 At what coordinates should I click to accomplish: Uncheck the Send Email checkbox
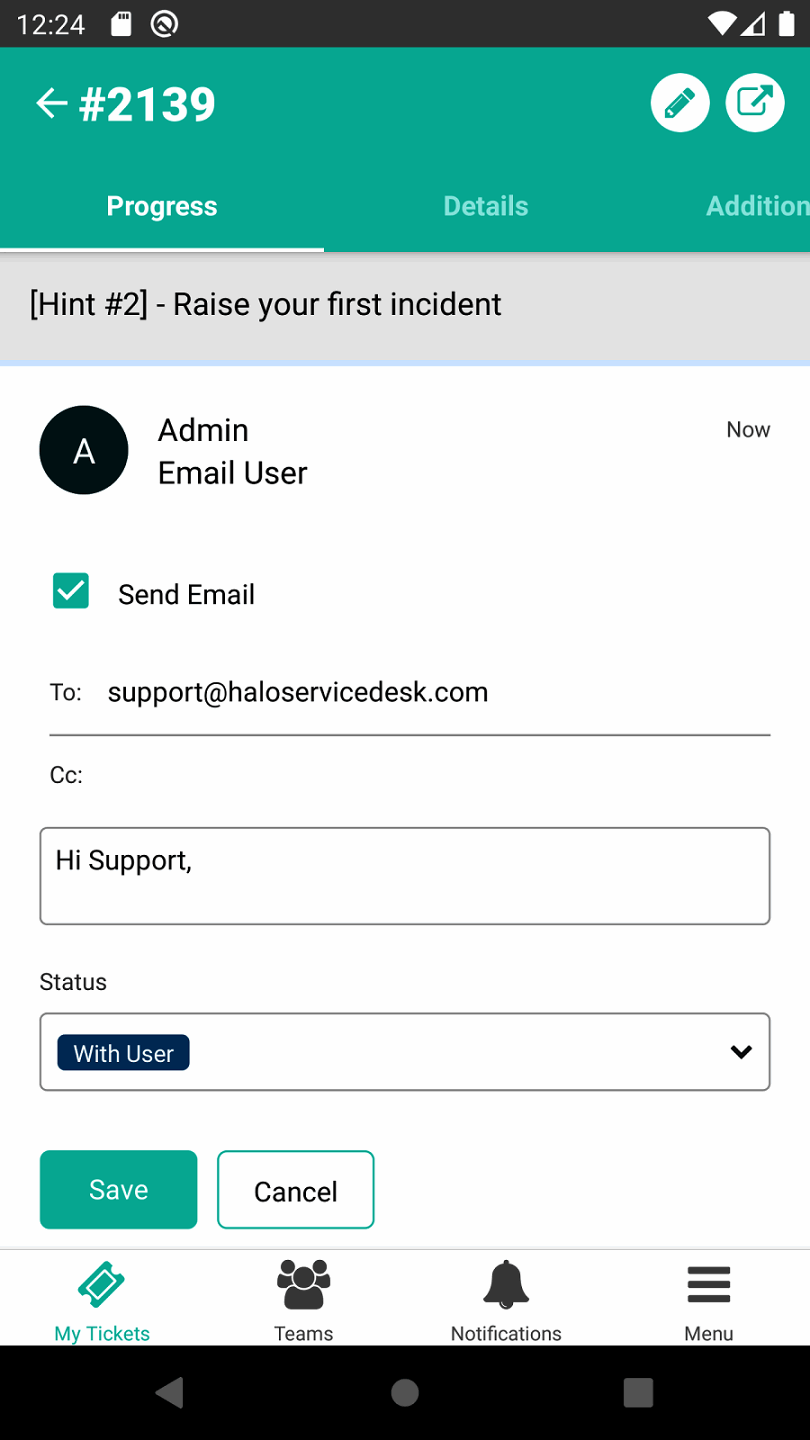click(x=71, y=592)
